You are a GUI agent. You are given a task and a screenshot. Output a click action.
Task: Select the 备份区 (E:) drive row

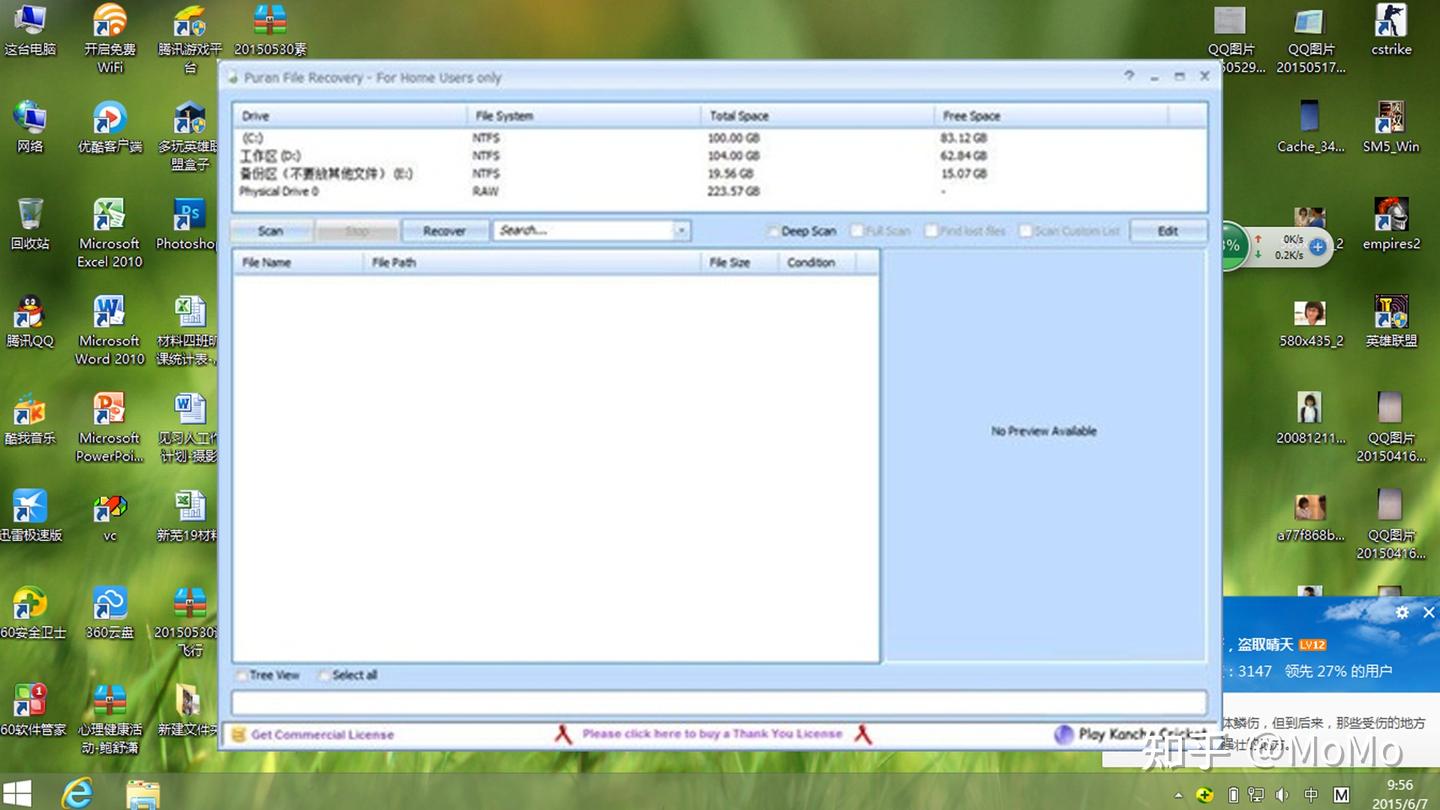pos(719,174)
